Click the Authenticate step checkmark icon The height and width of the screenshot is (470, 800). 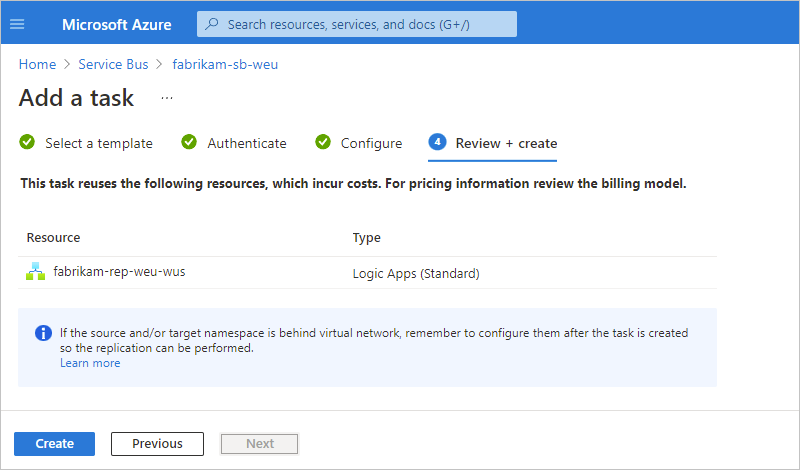point(189,143)
